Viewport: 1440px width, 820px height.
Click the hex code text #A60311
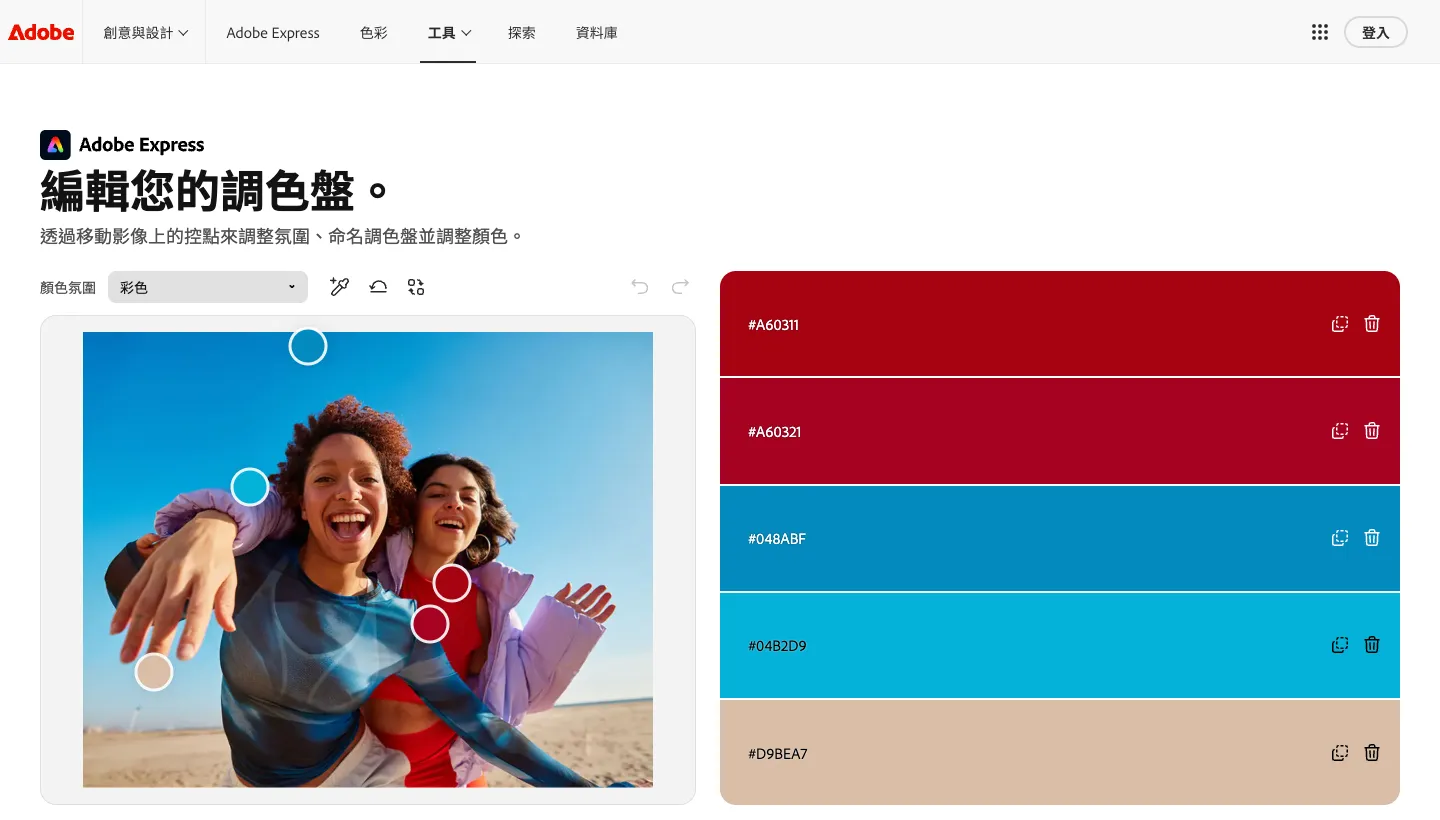coord(774,325)
